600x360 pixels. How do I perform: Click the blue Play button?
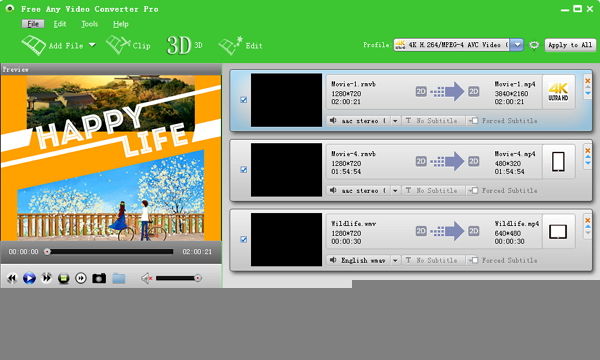point(29,278)
